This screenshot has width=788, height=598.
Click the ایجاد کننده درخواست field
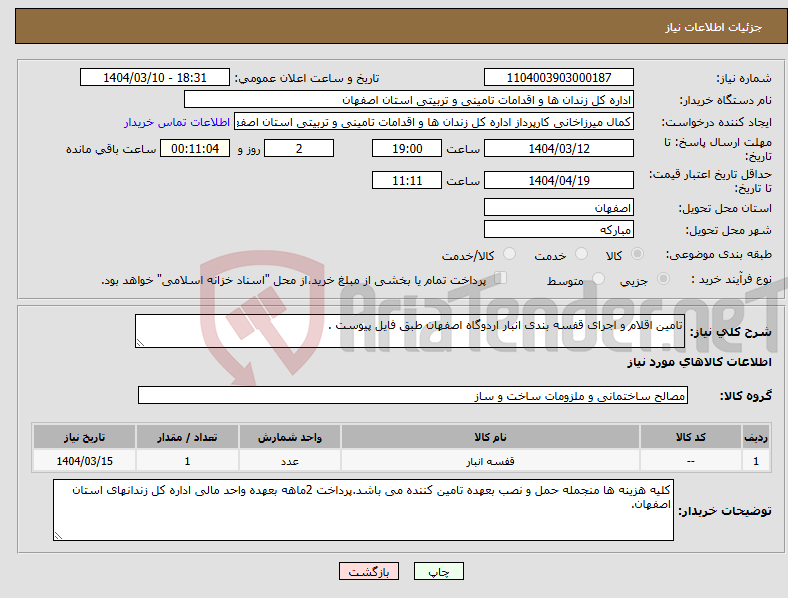click(x=434, y=122)
